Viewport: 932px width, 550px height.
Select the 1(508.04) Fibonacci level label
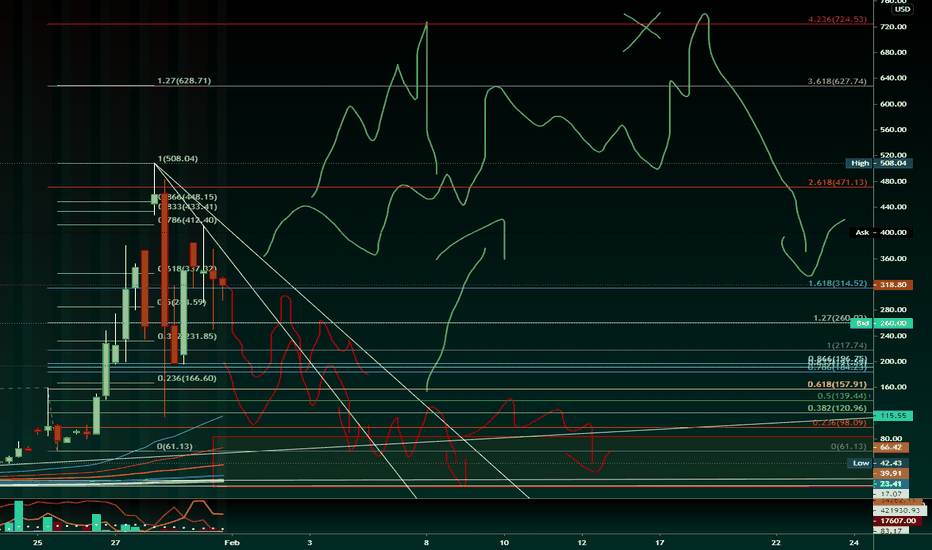pyautogui.click(x=178, y=159)
